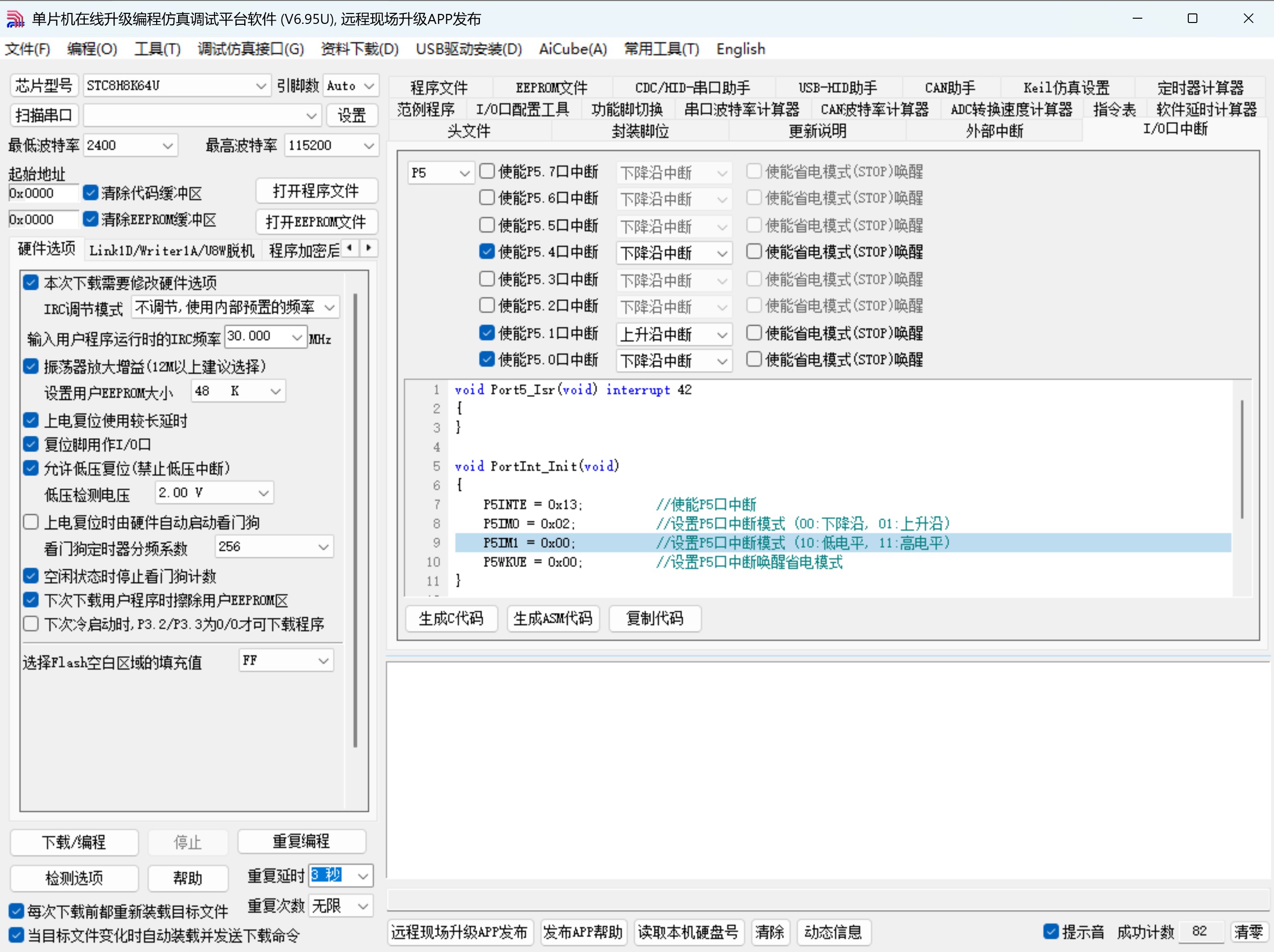The width and height of the screenshot is (1274, 952).
Task: Click the program start address 0x0000 field
Action: pyautogui.click(x=43, y=193)
